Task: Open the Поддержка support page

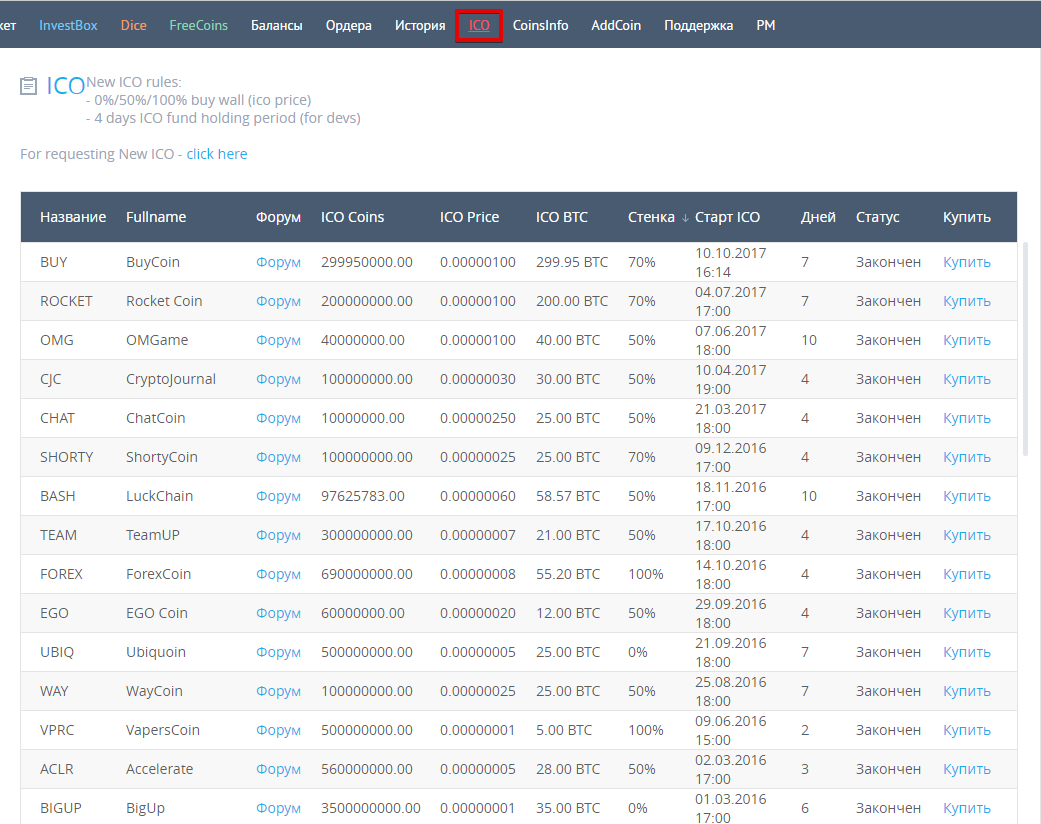Action: point(698,25)
